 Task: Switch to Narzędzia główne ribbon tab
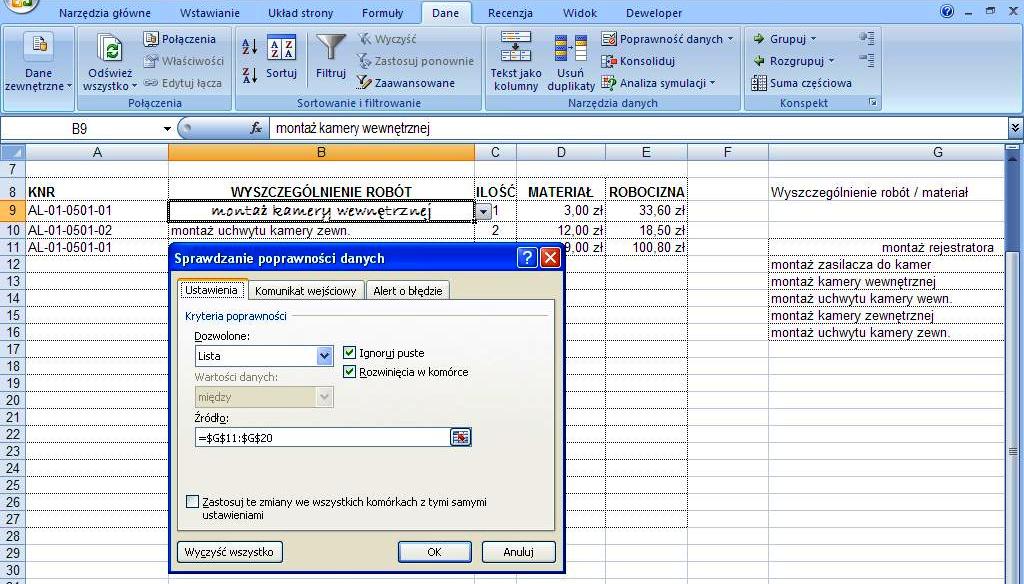[104, 13]
